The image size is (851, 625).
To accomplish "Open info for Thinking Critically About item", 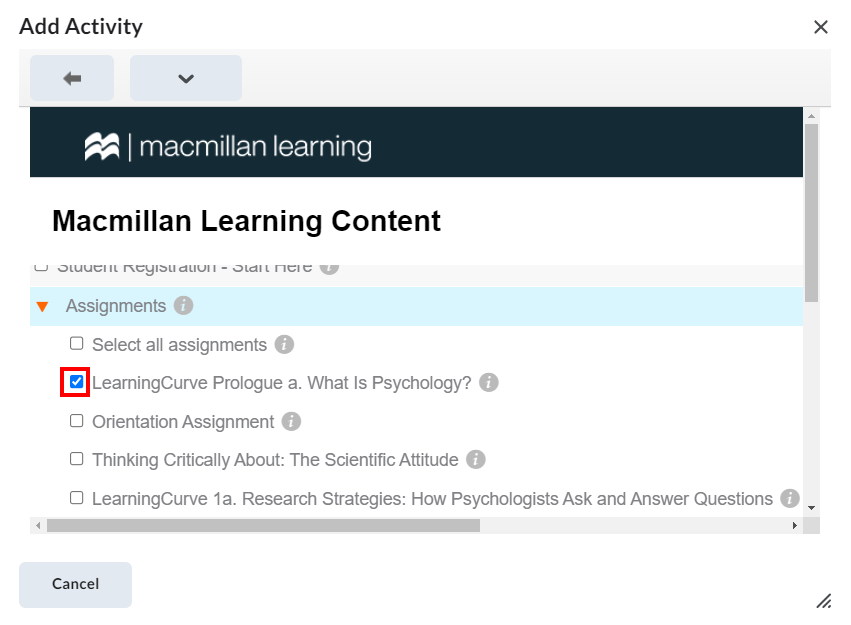I will click(476, 460).
